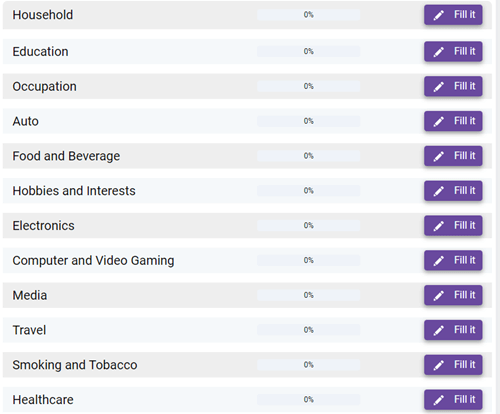500x414 pixels.
Task: Click the pencil icon in the Household row
Action: (439, 15)
